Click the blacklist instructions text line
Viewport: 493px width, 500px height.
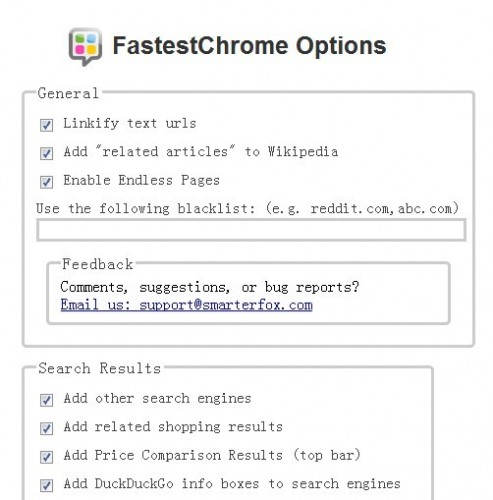click(x=247, y=209)
